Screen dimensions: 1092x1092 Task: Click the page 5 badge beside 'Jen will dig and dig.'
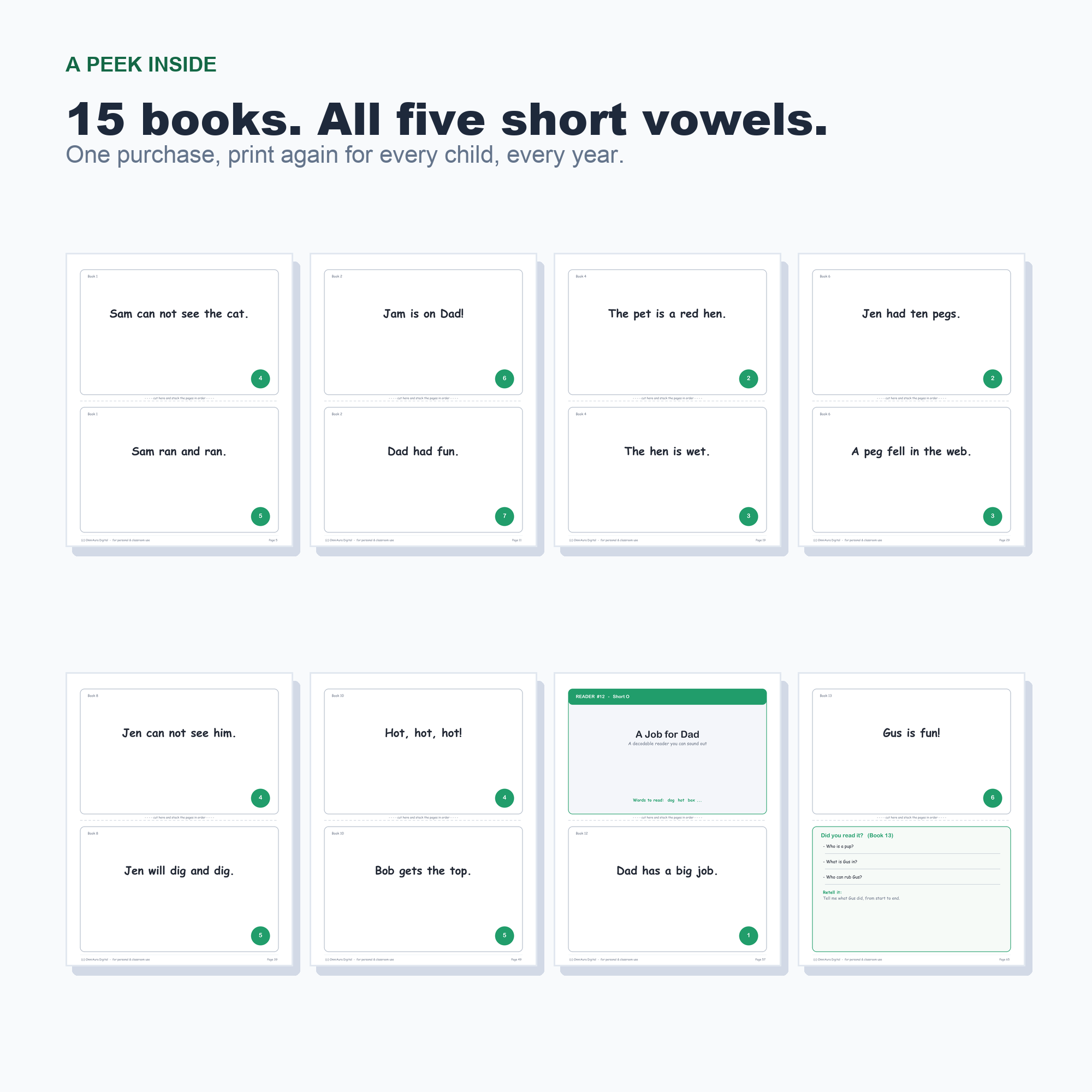pyautogui.click(x=260, y=935)
